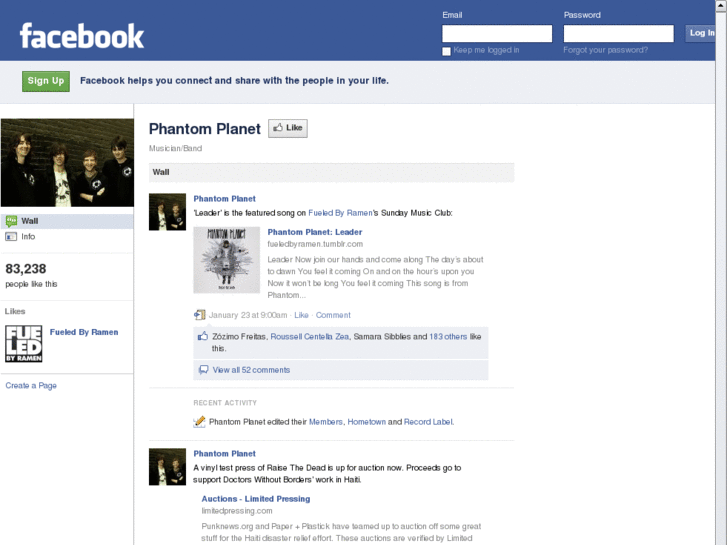Click the Log In button
Image resolution: width=727 pixels, height=545 pixels.
[x=701, y=33]
